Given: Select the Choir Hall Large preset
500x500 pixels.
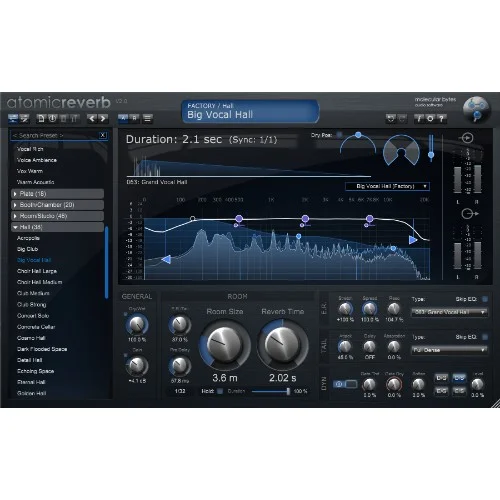Looking at the screenshot, I should (37, 271).
